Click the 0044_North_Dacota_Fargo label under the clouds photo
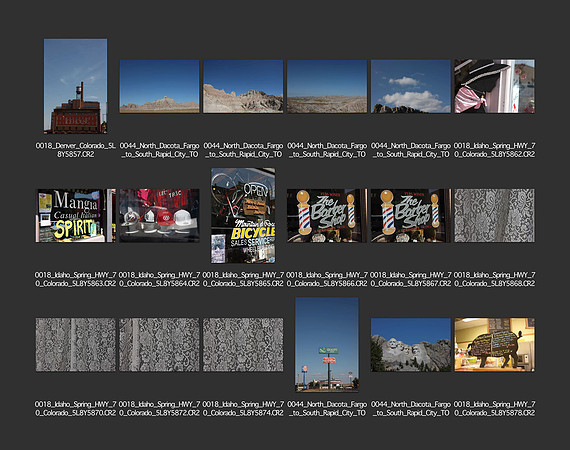Screen dimensions: 570x450 (411, 150)
